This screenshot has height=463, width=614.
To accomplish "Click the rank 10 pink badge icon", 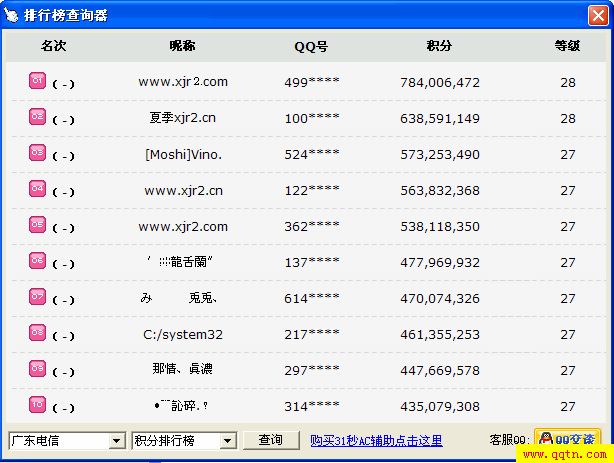I will coord(37,405).
